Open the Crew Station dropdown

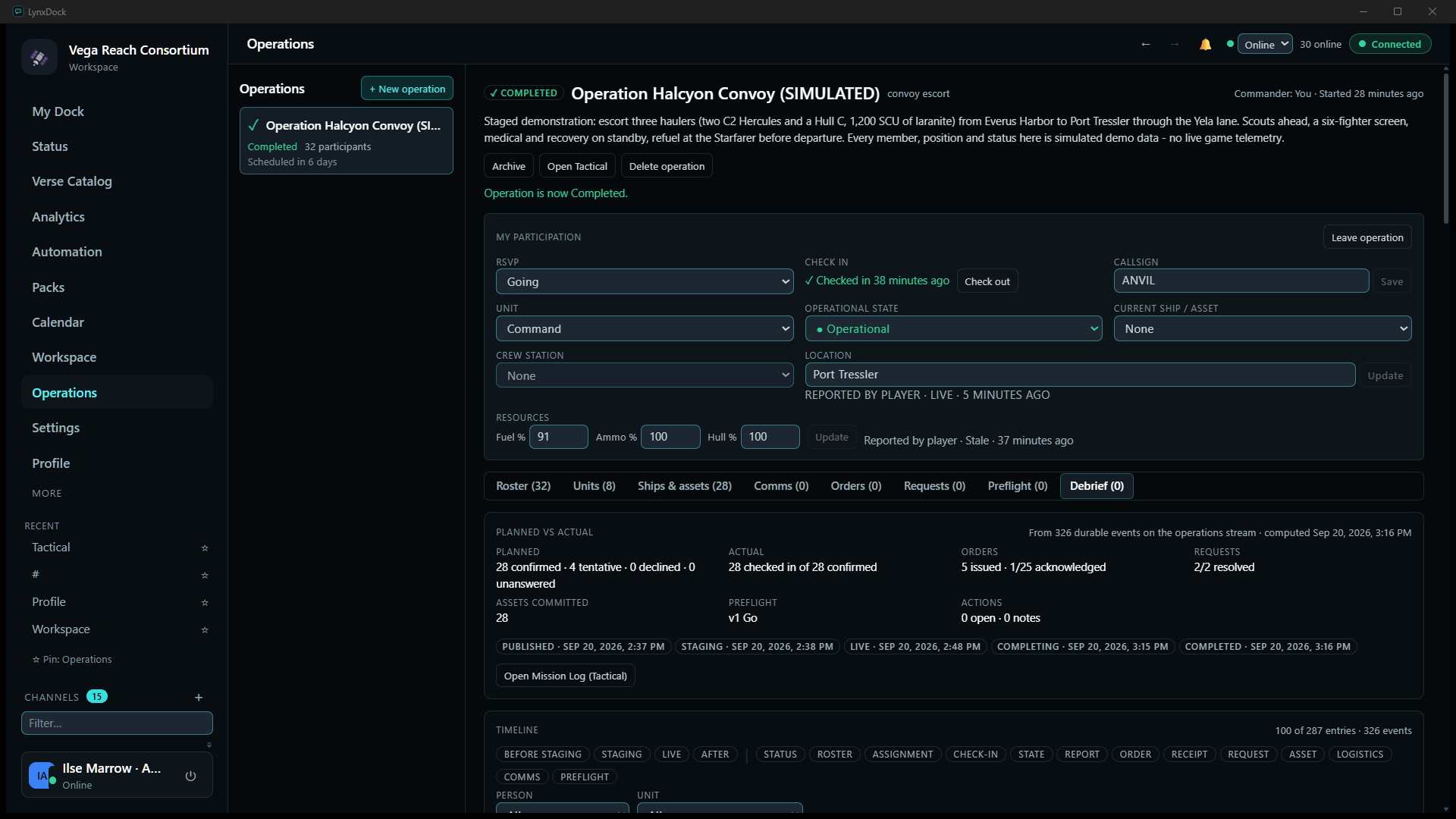pos(645,375)
